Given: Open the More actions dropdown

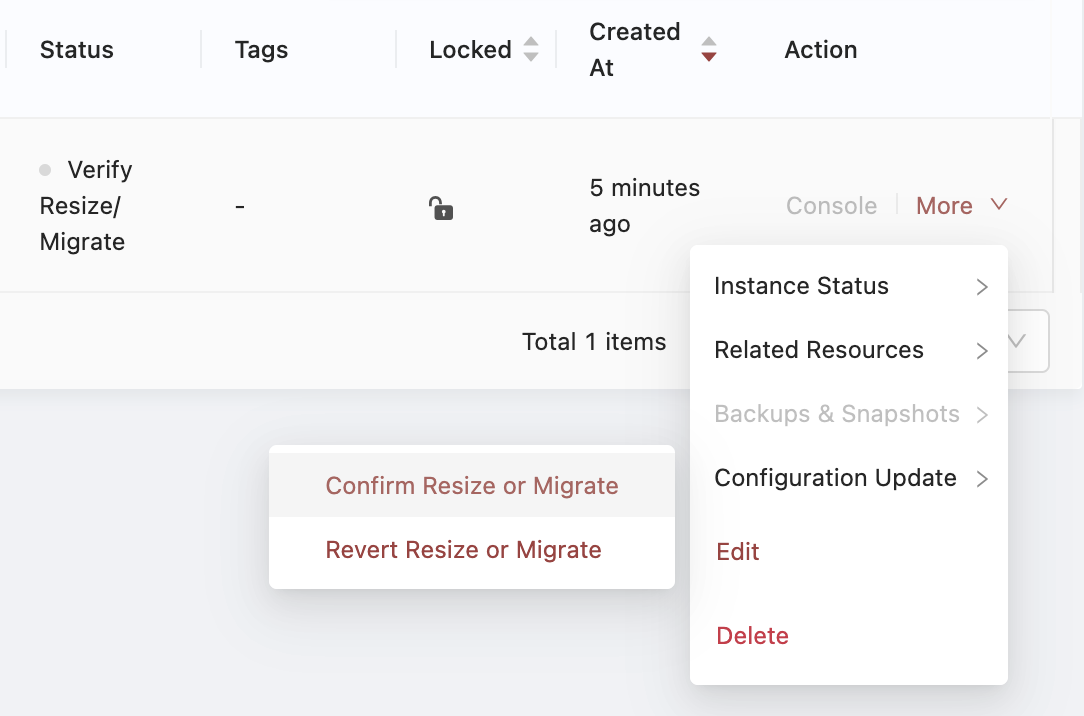Looking at the screenshot, I should pyautogui.click(x=944, y=206).
